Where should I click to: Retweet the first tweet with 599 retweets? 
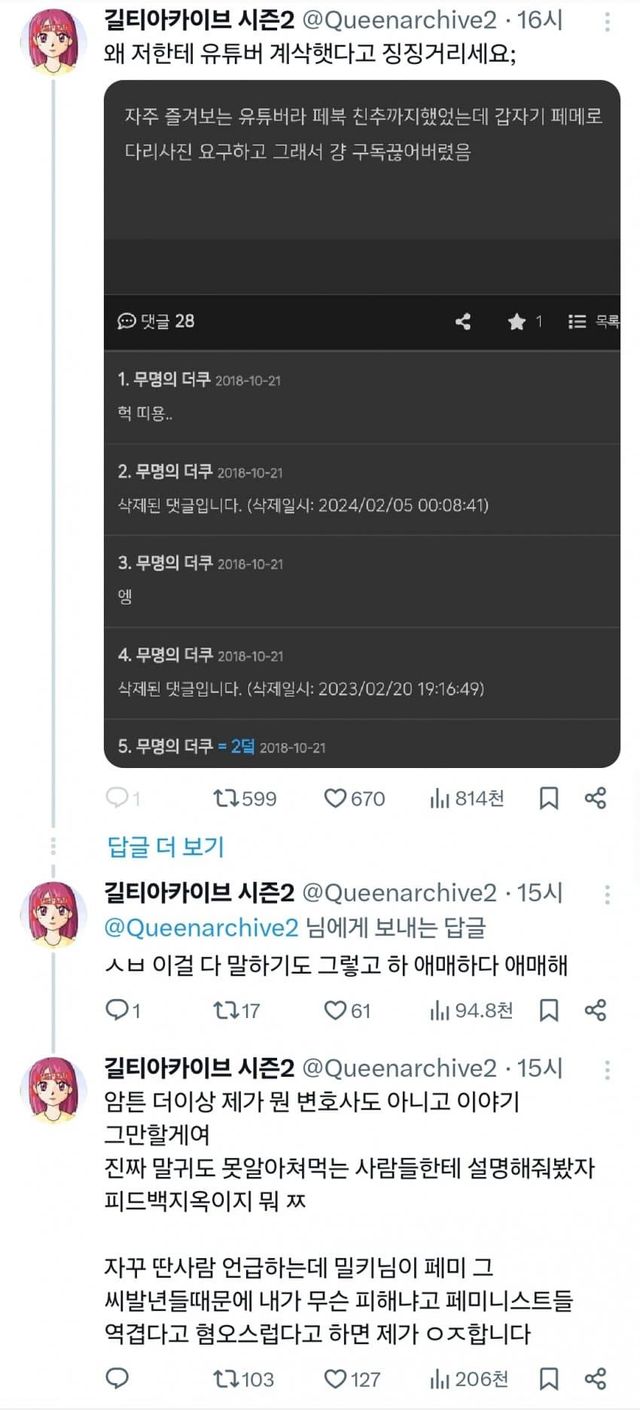(x=226, y=798)
